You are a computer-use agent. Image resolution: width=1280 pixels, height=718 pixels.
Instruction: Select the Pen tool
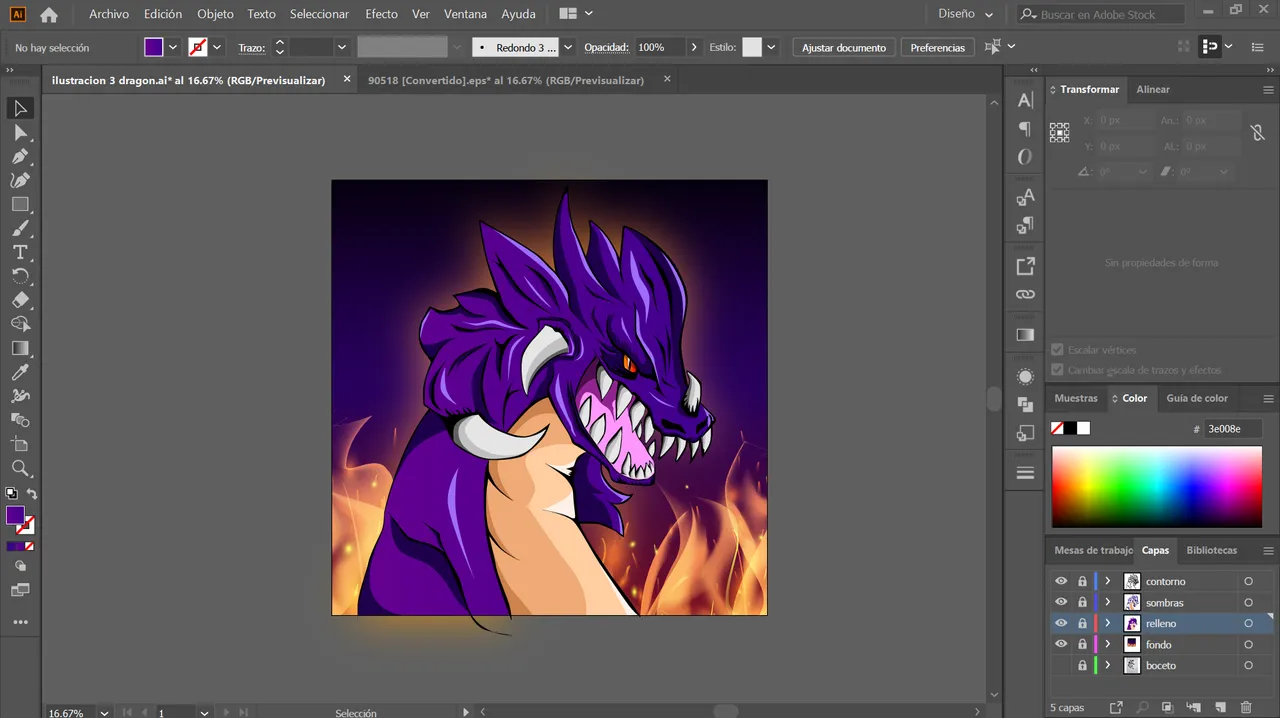point(20,156)
